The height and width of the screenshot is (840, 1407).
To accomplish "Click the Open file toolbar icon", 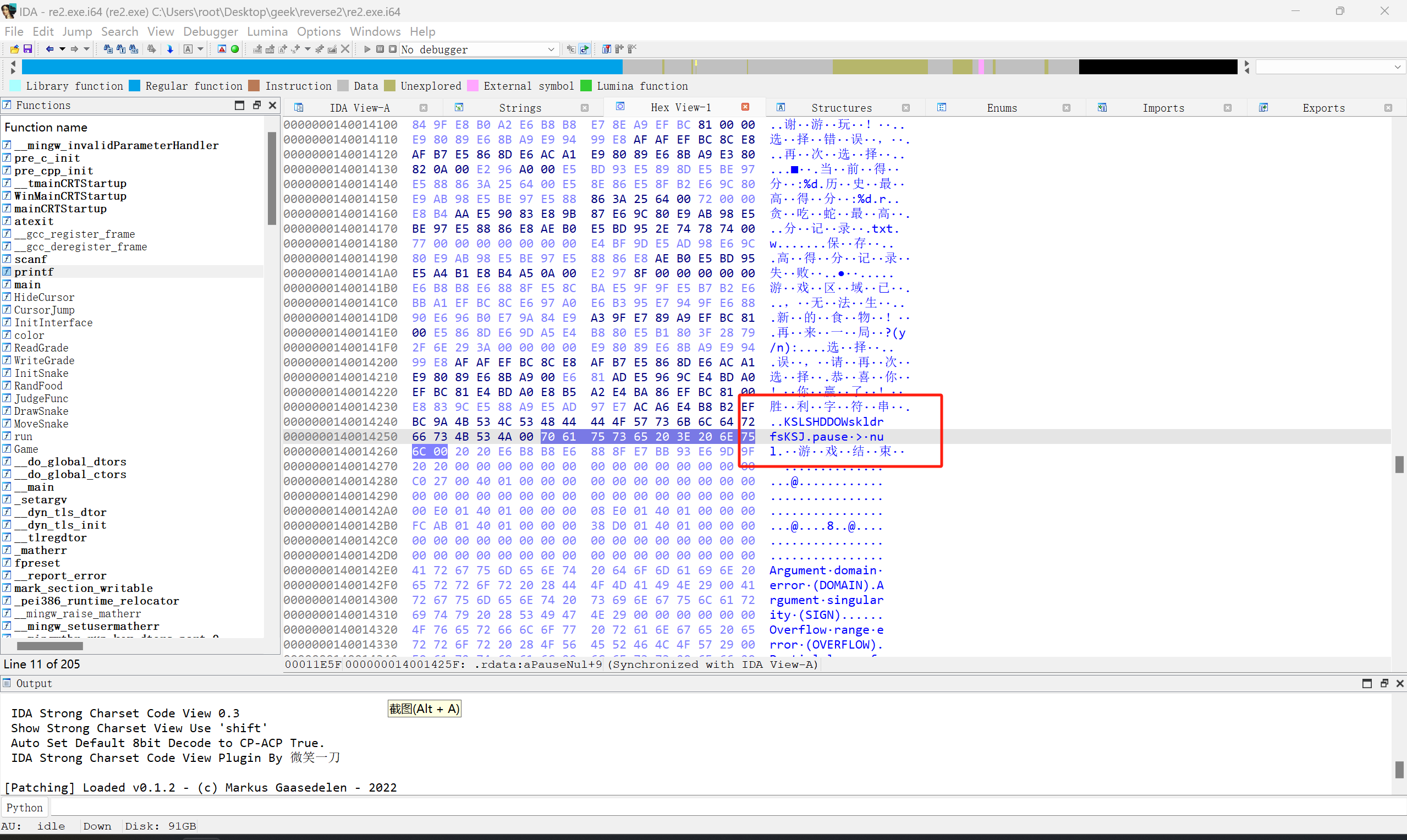I will pos(15,50).
